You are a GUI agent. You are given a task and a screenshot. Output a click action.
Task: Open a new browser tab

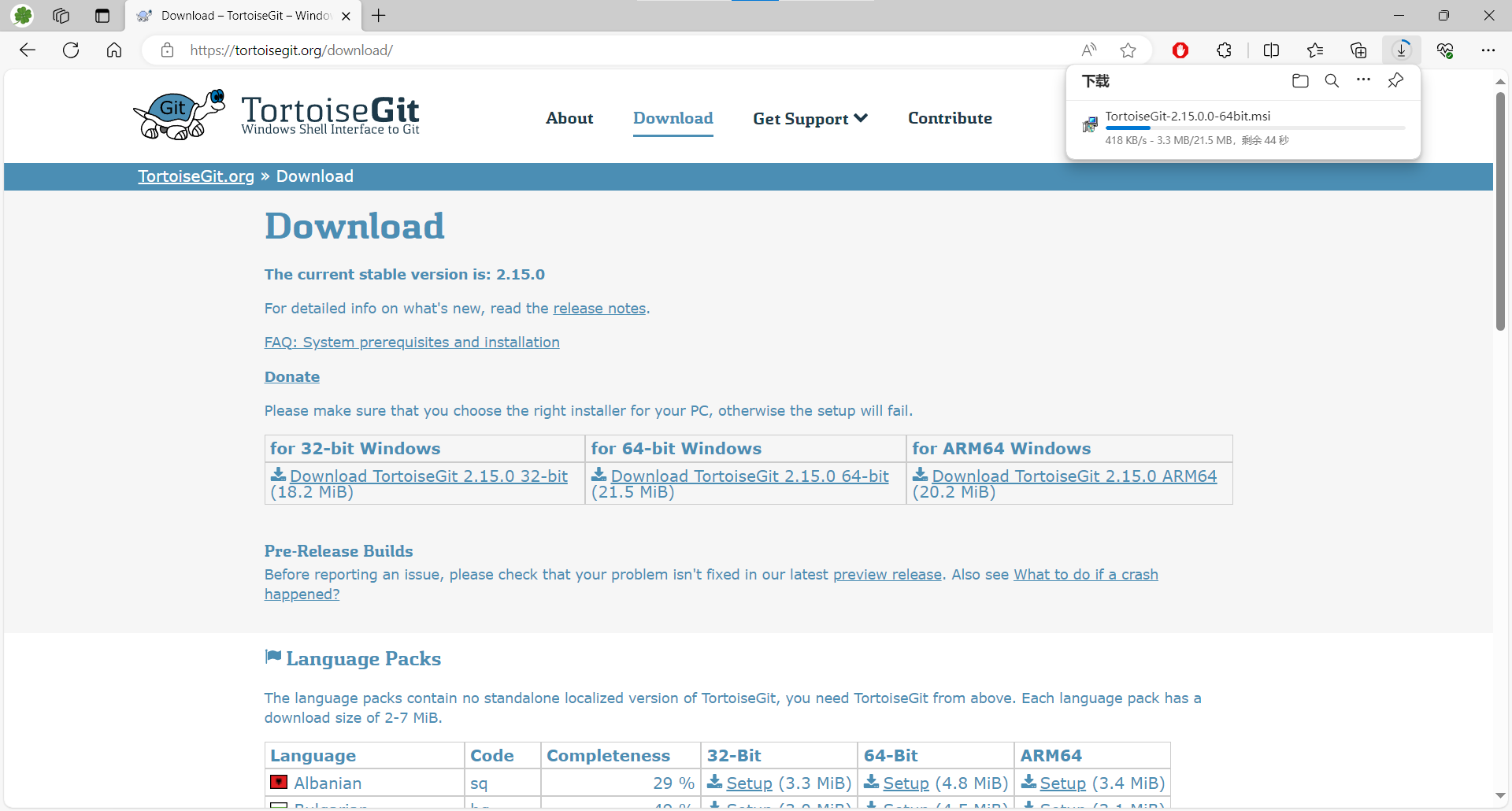379,16
